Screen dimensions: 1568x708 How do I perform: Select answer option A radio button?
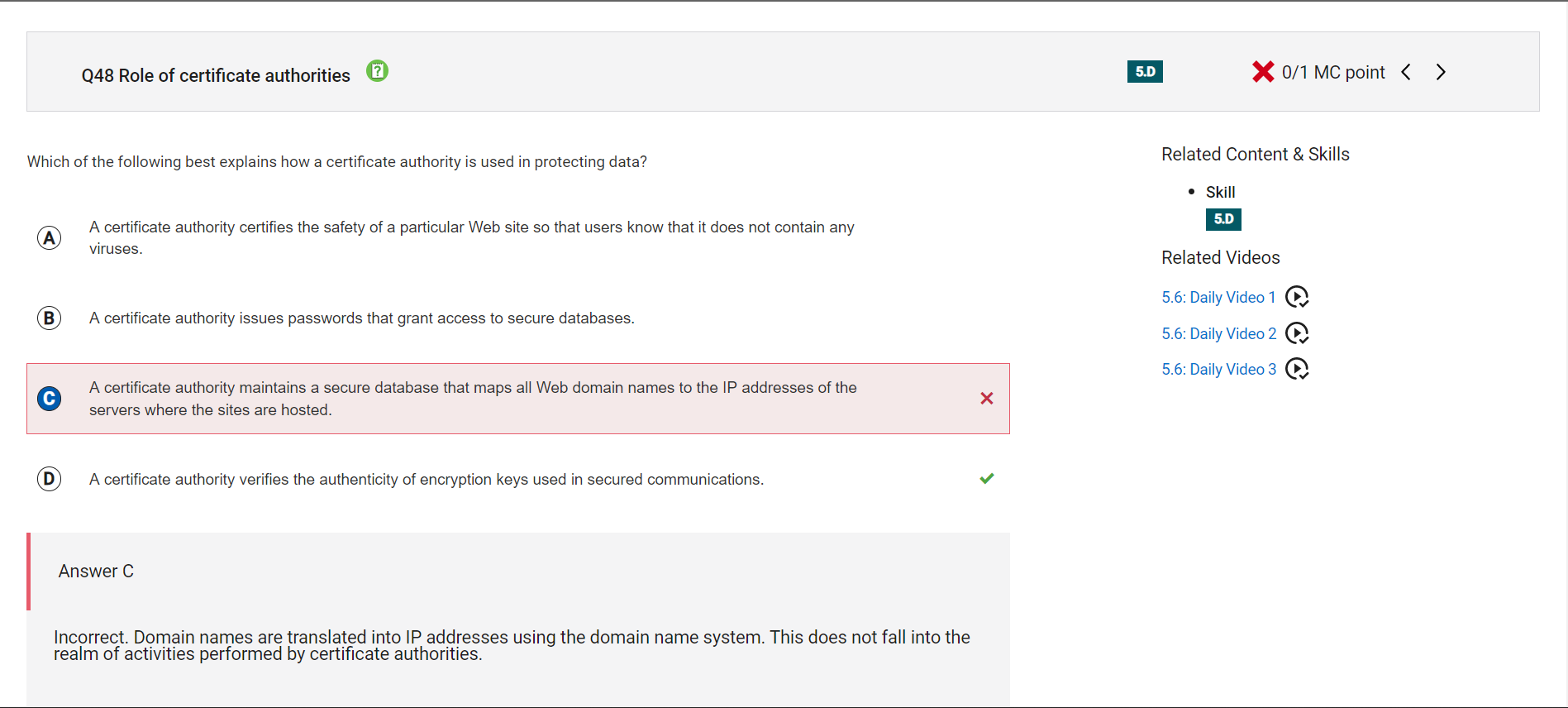[50, 238]
